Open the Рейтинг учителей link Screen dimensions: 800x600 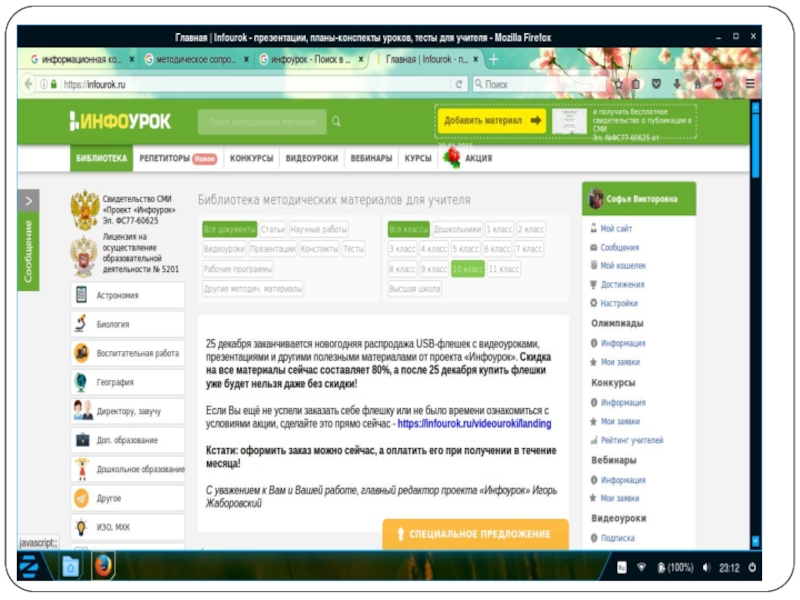pos(632,440)
